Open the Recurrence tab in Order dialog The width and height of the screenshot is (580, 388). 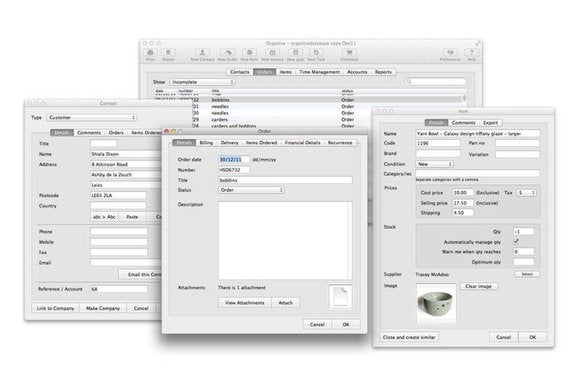click(340, 143)
